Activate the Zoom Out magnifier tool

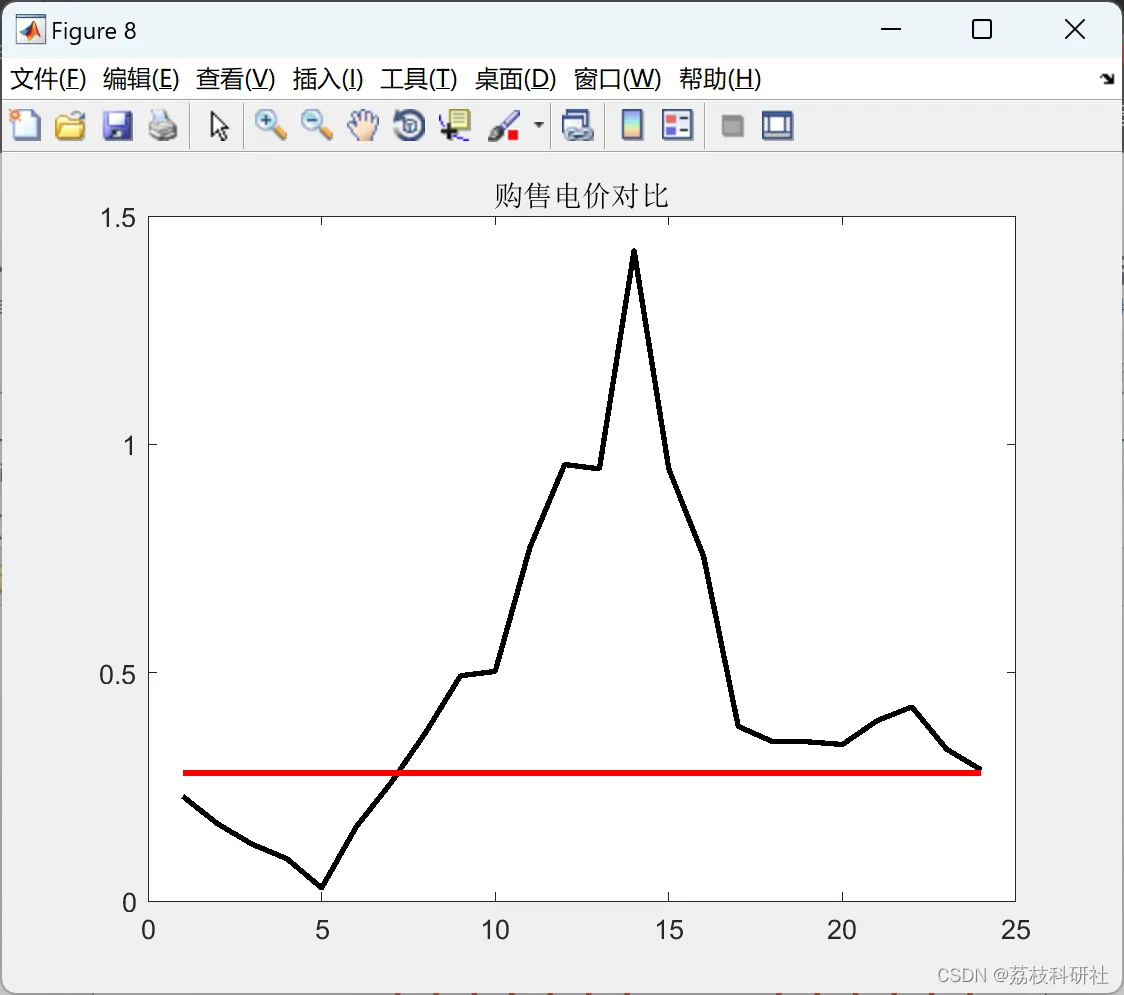click(317, 125)
